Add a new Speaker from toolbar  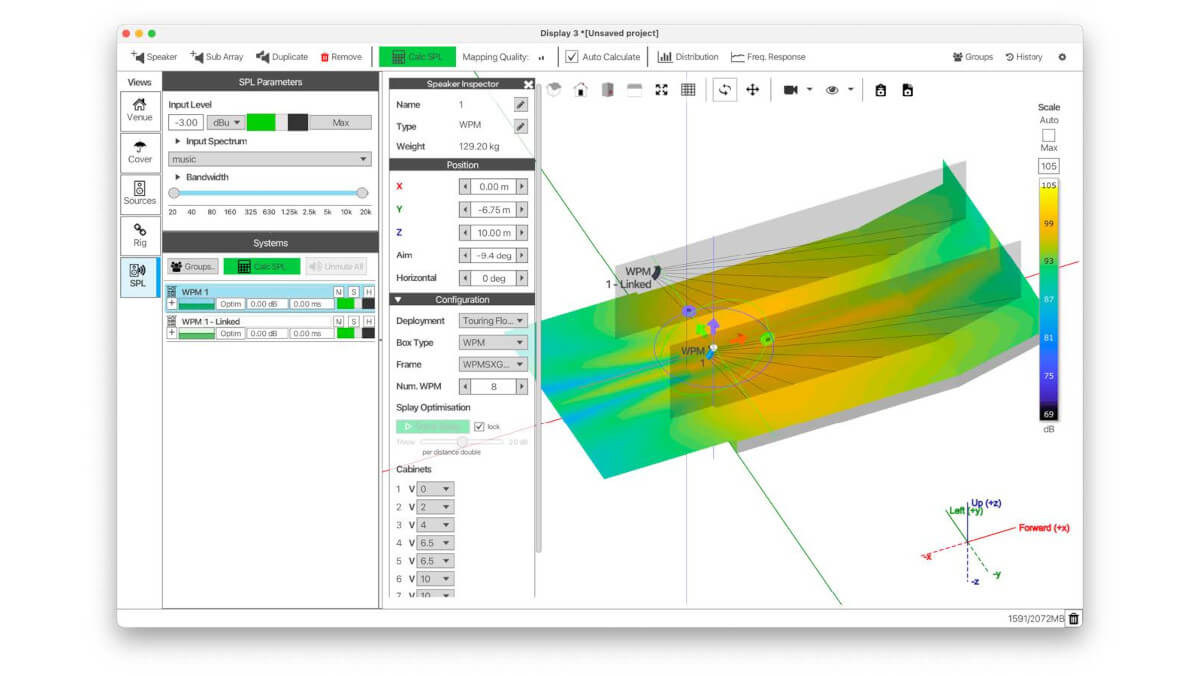(153, 57)
